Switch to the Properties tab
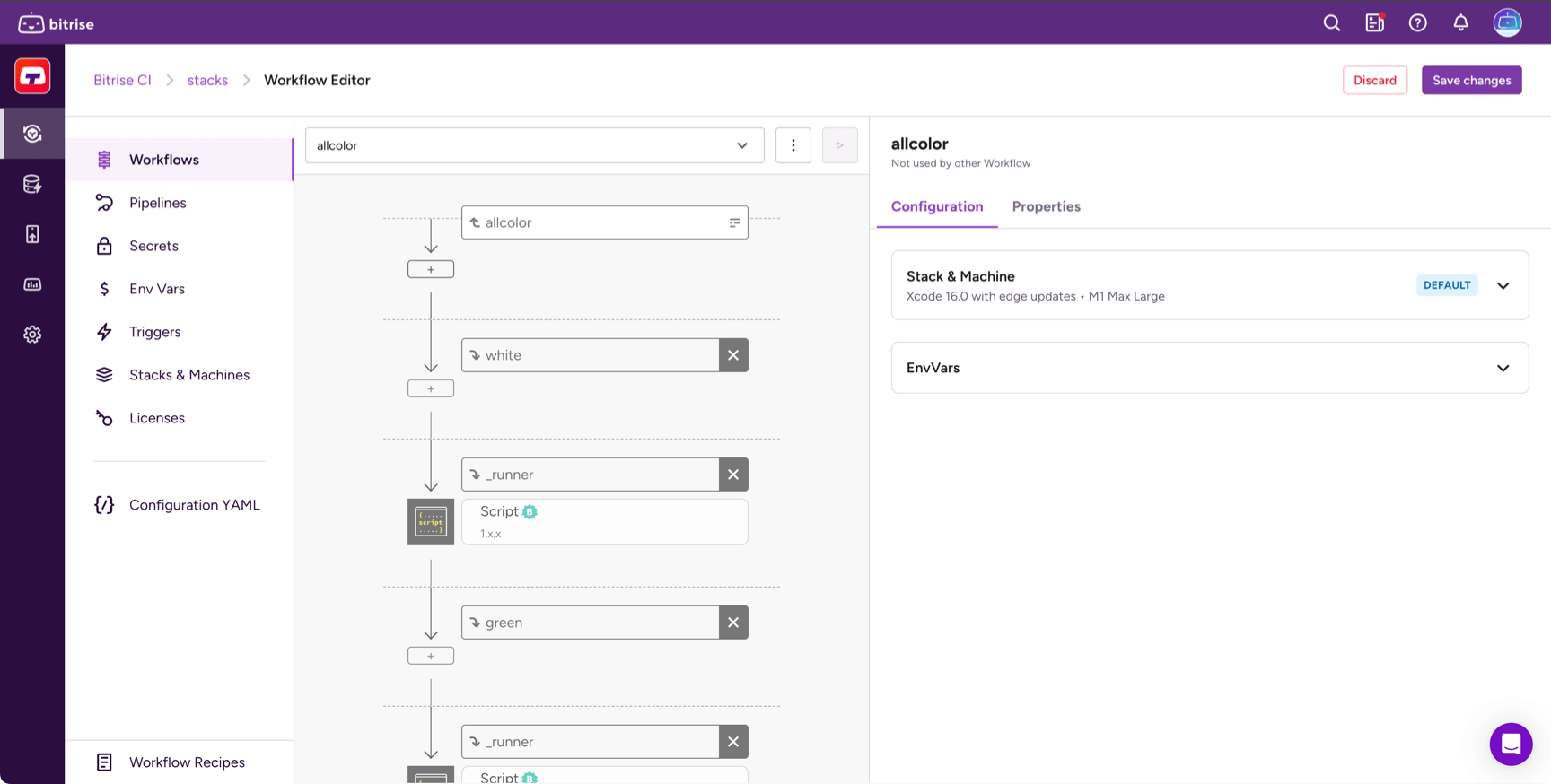This screenshot has height=784, width=1551. tap(1047, 206)
